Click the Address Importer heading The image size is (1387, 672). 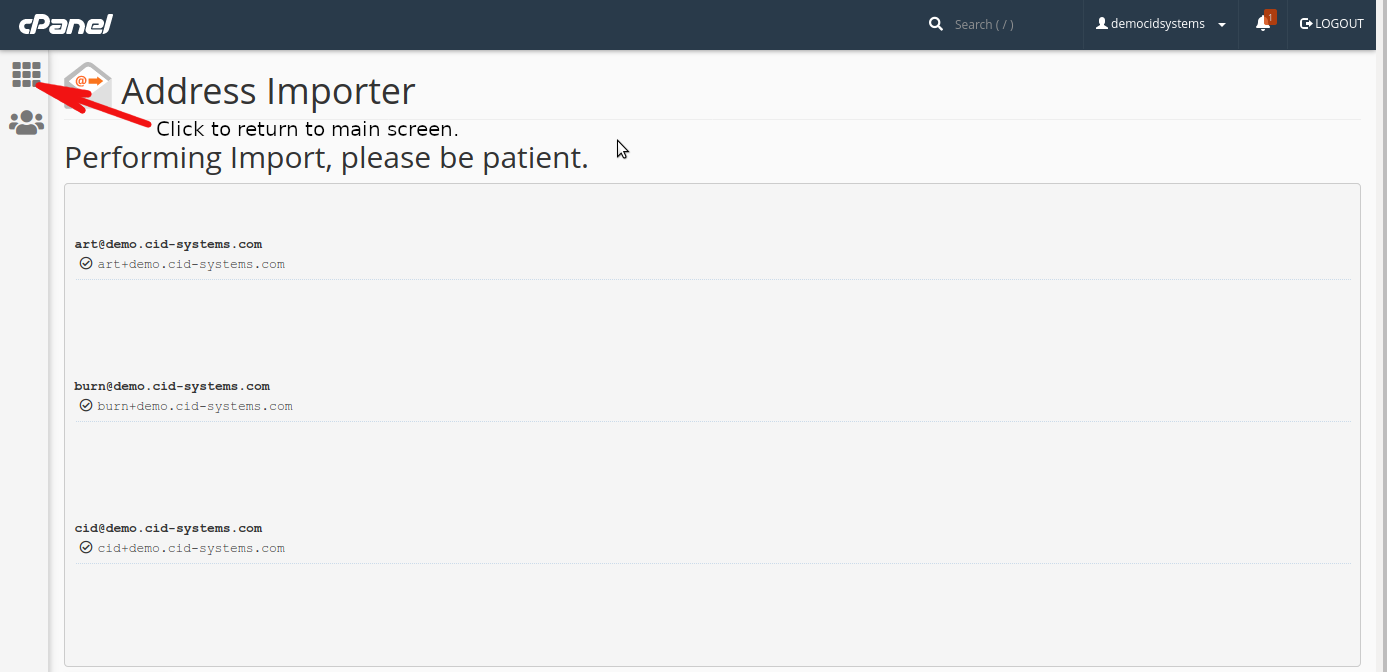click(268, 91)
